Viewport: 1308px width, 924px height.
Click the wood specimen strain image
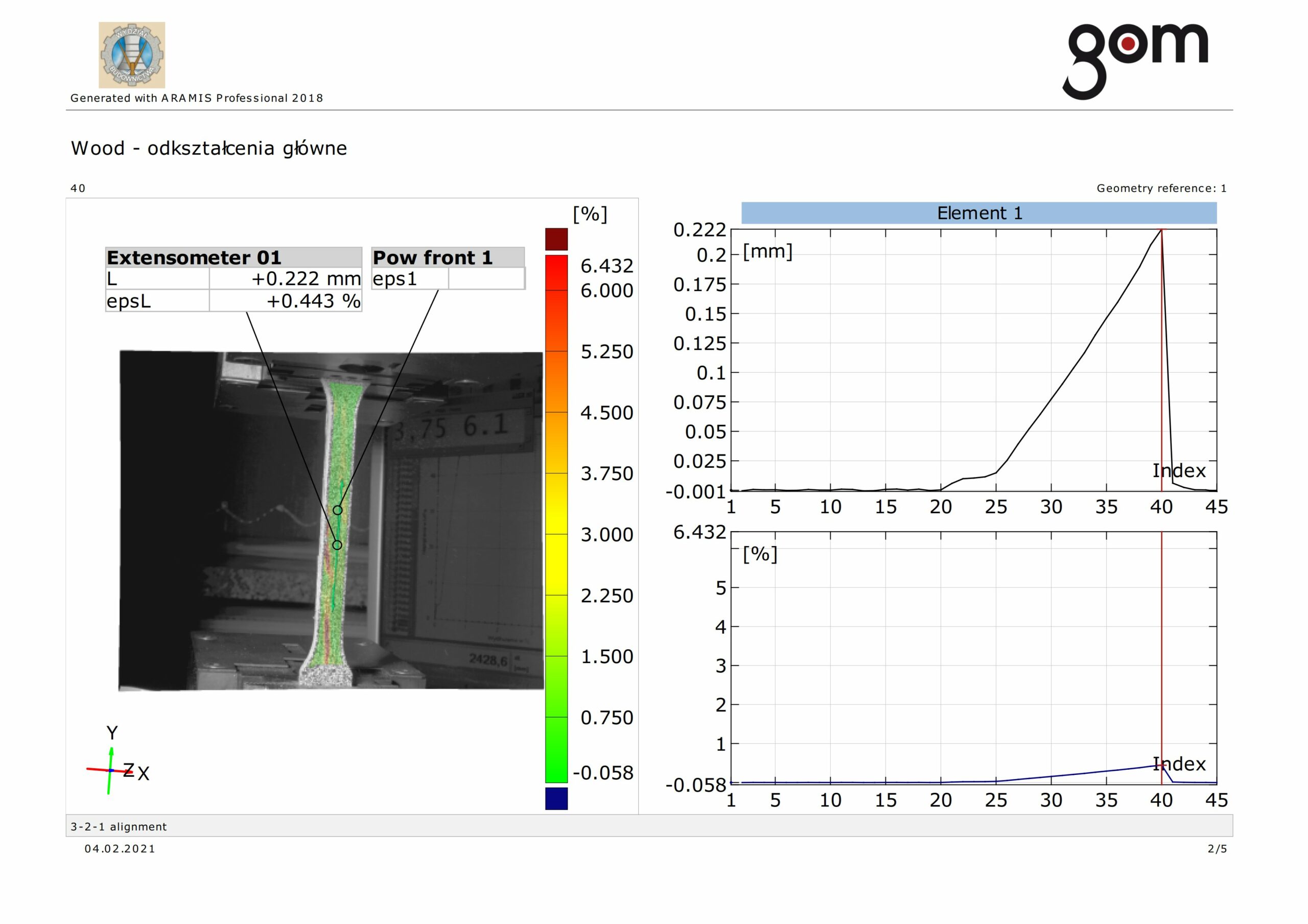331,520
